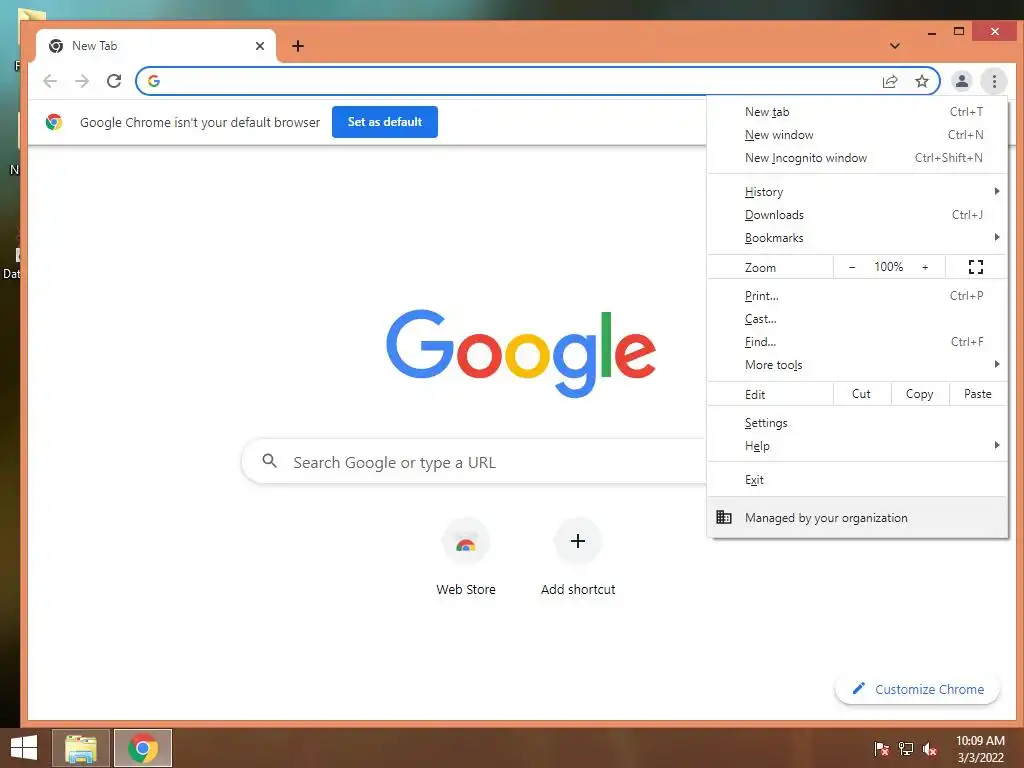
Task: Click Copy in the Edit row
Action: (920, 394)
